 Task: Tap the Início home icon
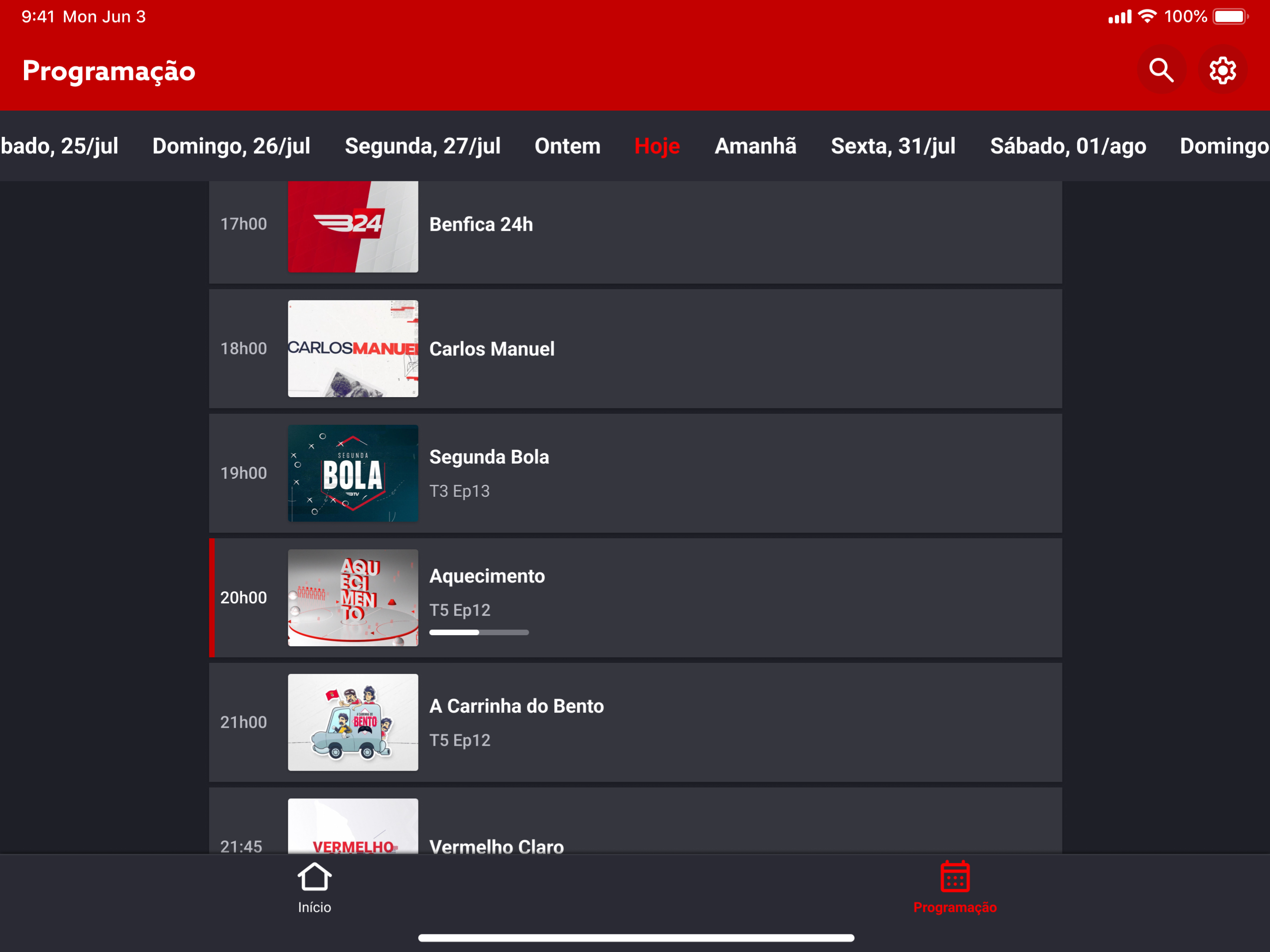314,876
